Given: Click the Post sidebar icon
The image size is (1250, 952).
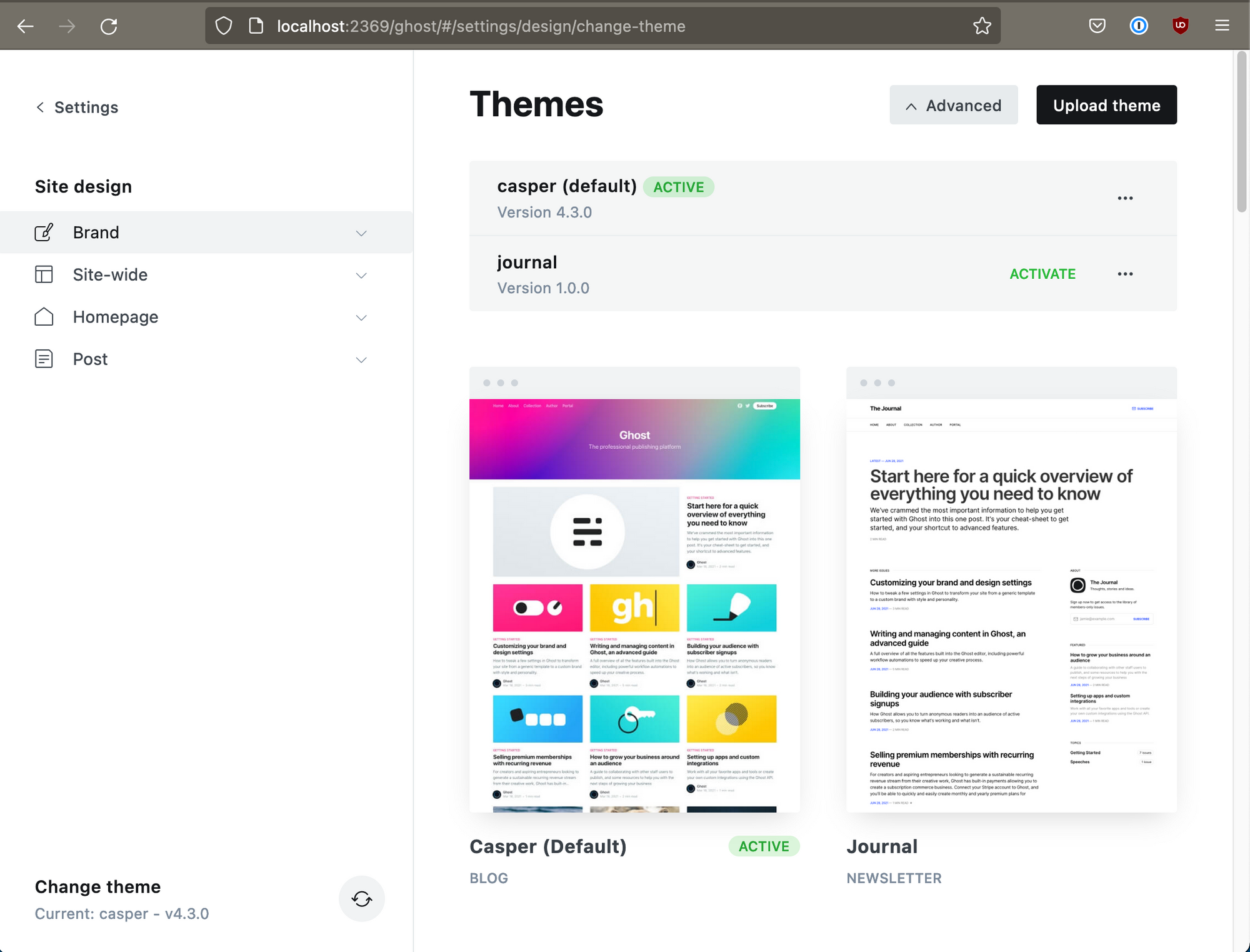Looking at the screenshot, I should click(43, 359).
